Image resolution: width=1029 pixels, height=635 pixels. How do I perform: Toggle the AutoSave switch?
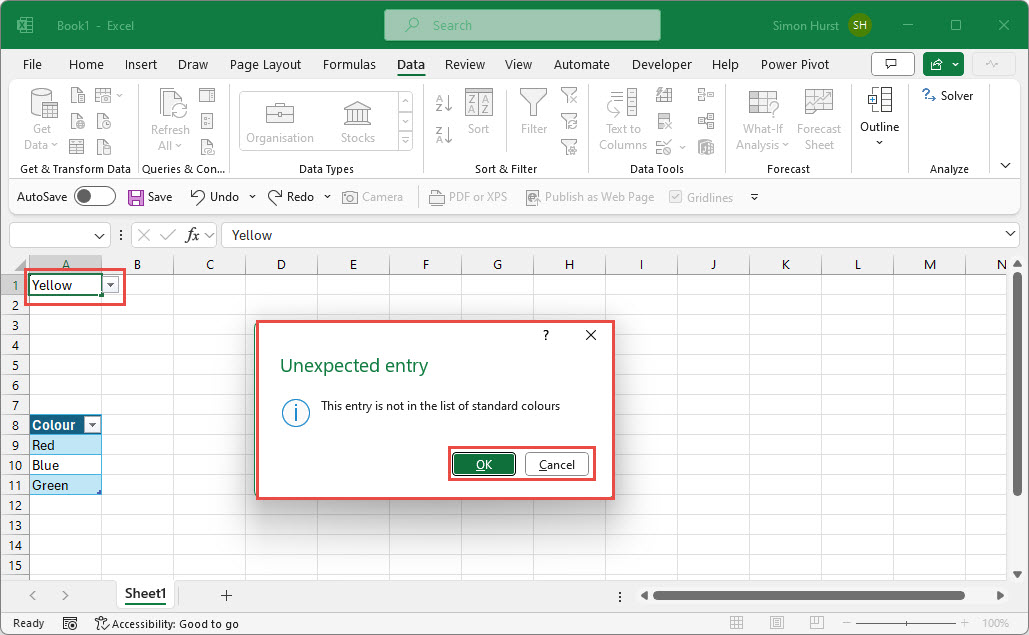[95, 197]
